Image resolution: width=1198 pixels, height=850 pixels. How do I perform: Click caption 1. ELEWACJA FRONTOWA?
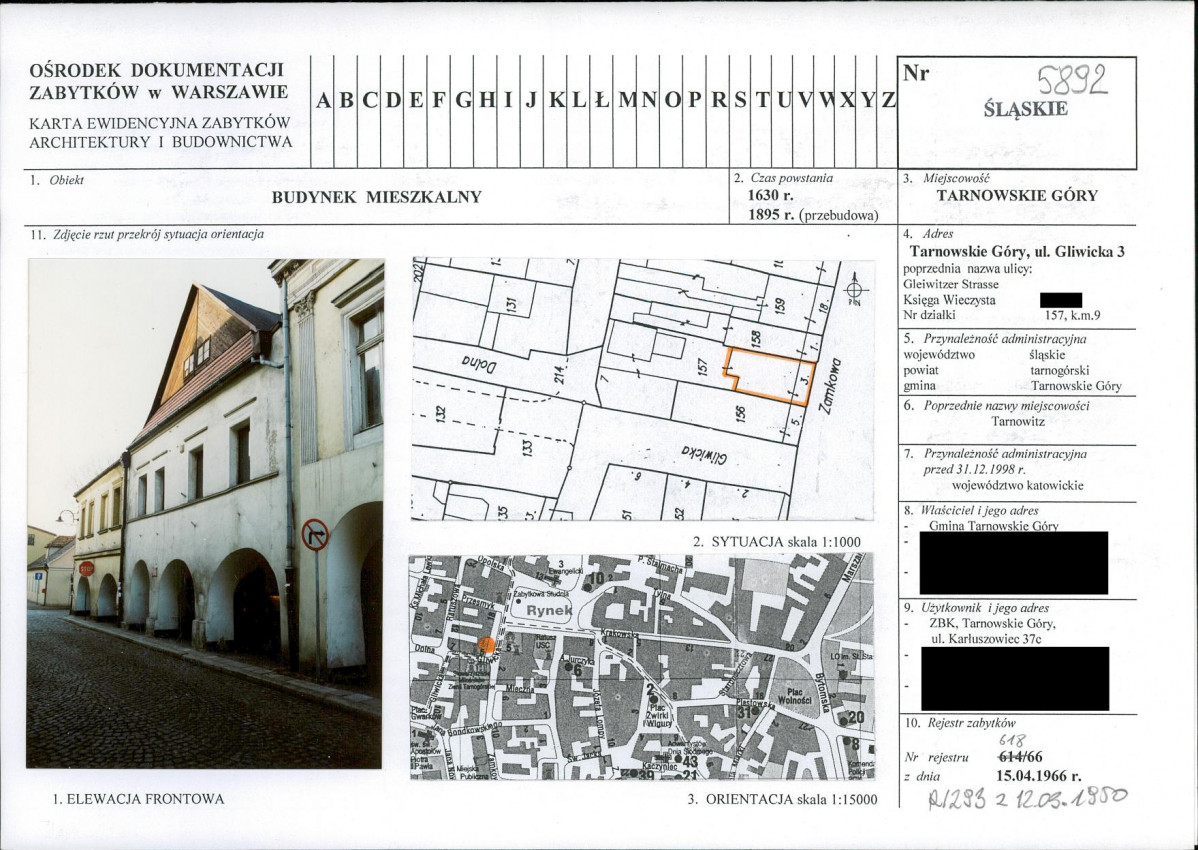click(x=138, y=800)
